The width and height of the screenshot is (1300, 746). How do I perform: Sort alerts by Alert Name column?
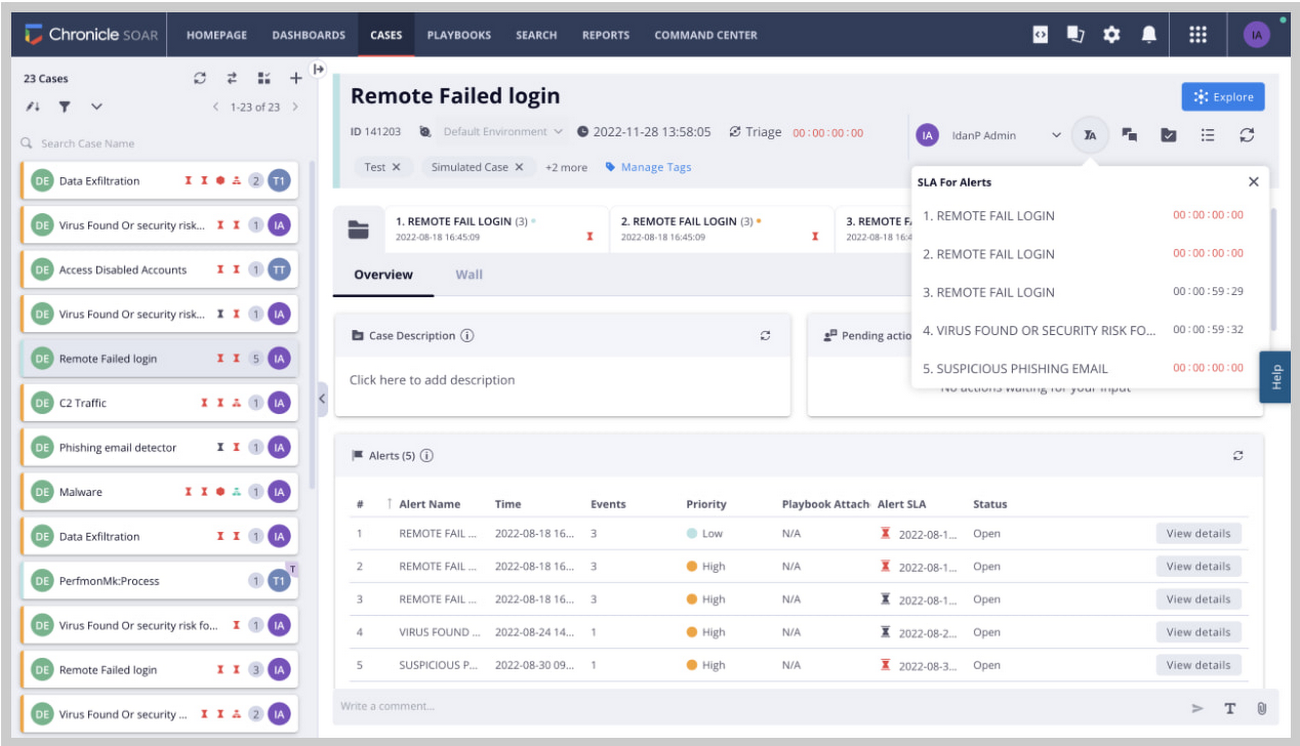[429, 504]
